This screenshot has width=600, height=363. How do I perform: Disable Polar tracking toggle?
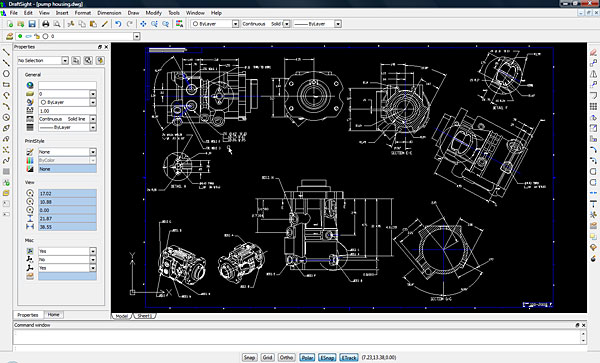pos(307,357)
